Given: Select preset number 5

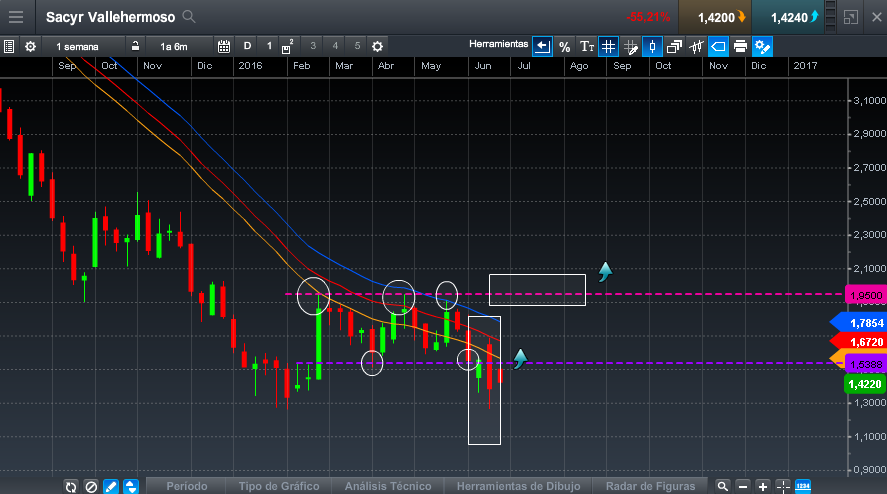Looking at the screenshot, I should tap(357, 46).
